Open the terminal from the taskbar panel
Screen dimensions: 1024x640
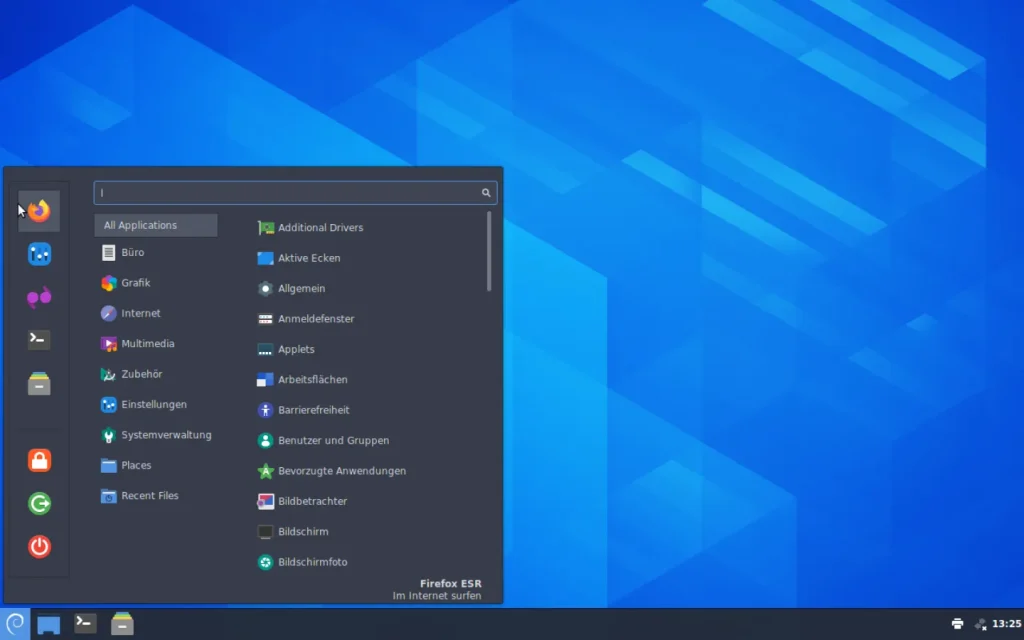point(86,623)
